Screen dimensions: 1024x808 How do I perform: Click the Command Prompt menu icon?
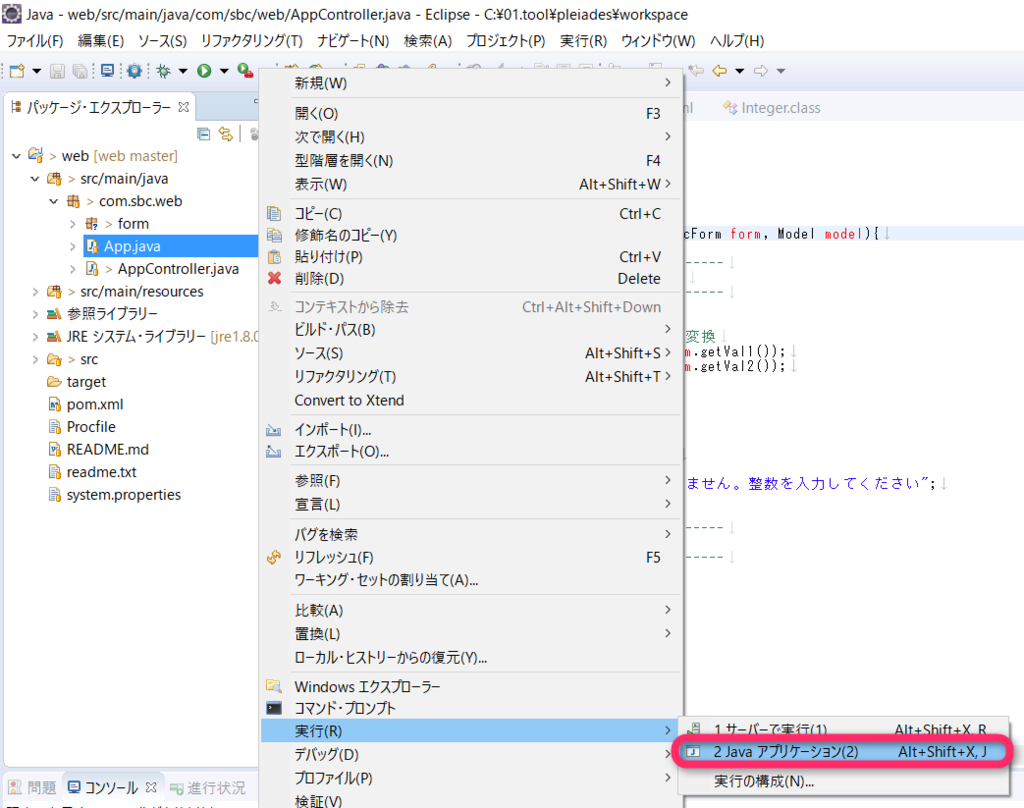click(274, 708)
